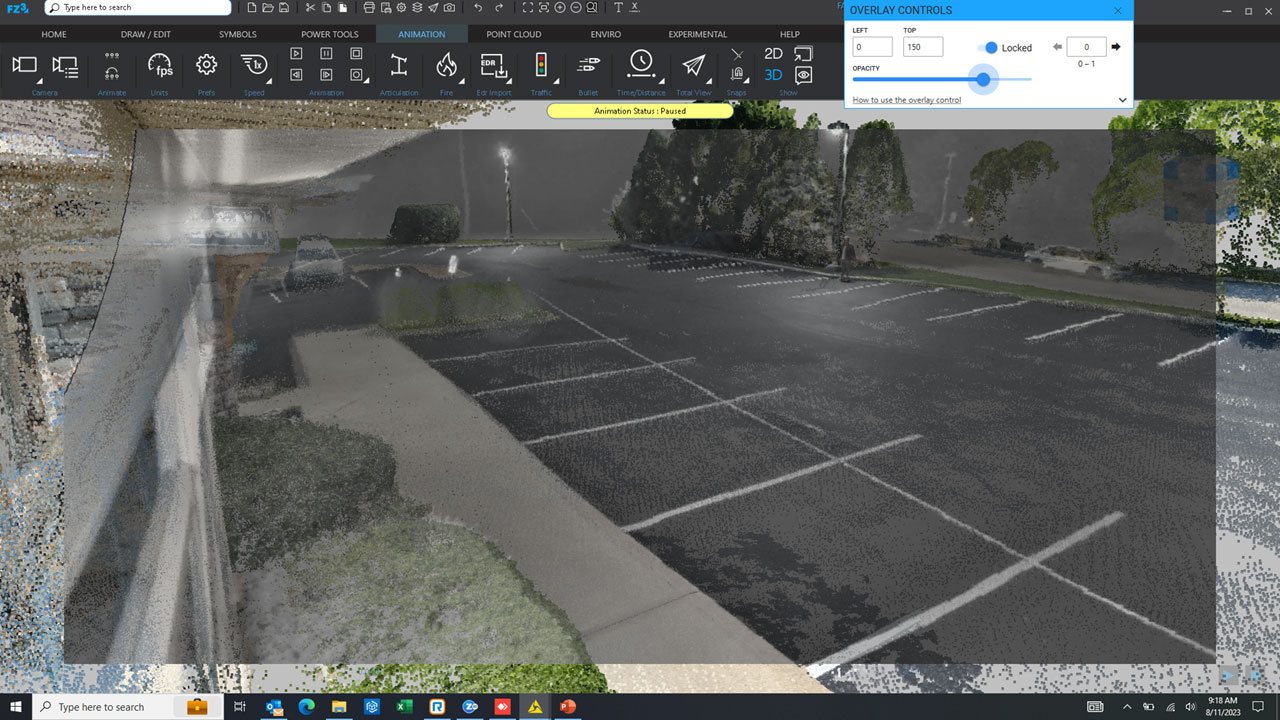Select the Fire tool icon
The image size is (1280, 720).
(x=446, y=66)
